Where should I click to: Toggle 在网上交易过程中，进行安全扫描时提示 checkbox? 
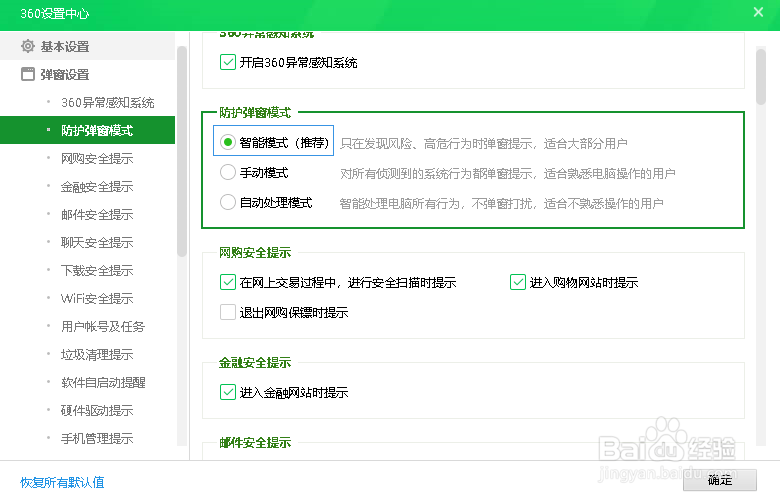(x=228, y=282)
